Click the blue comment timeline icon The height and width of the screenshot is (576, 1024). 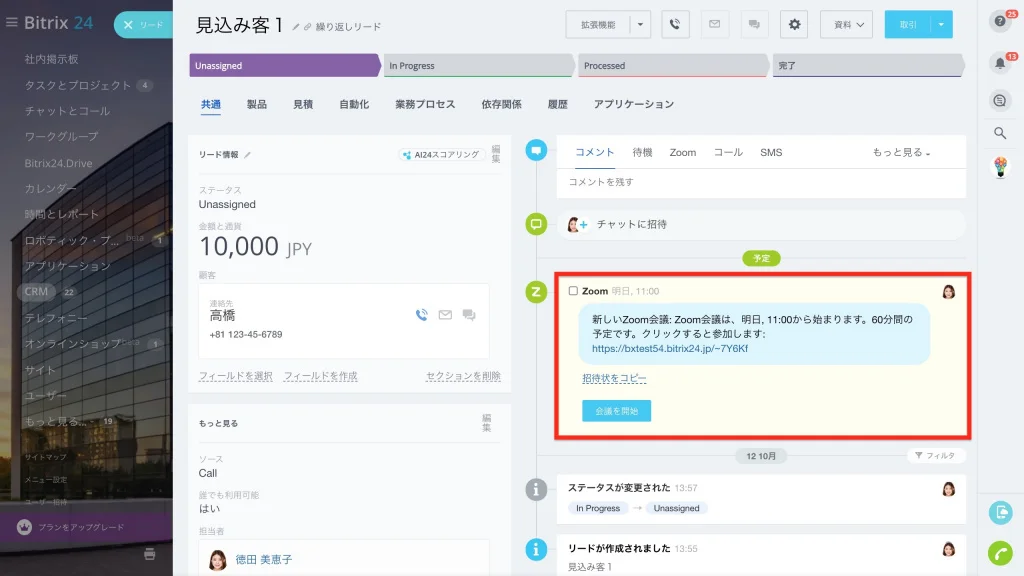[536, 150]
